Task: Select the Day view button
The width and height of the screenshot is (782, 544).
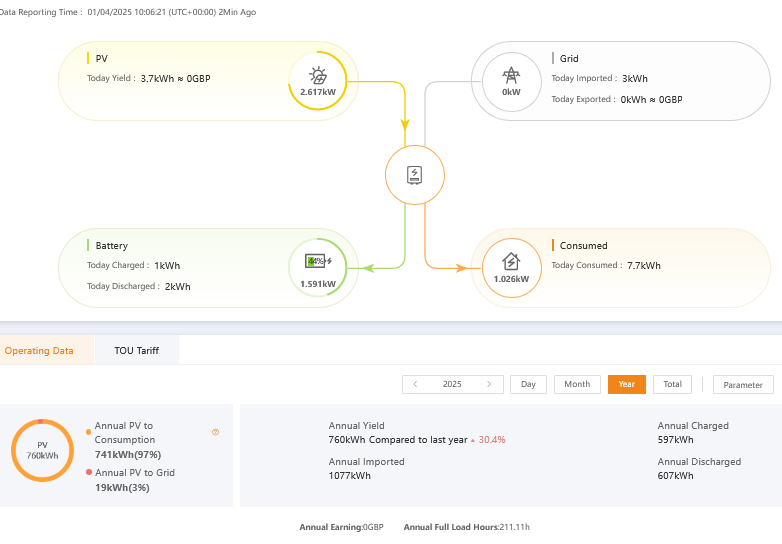Action: tap(528, 384)
